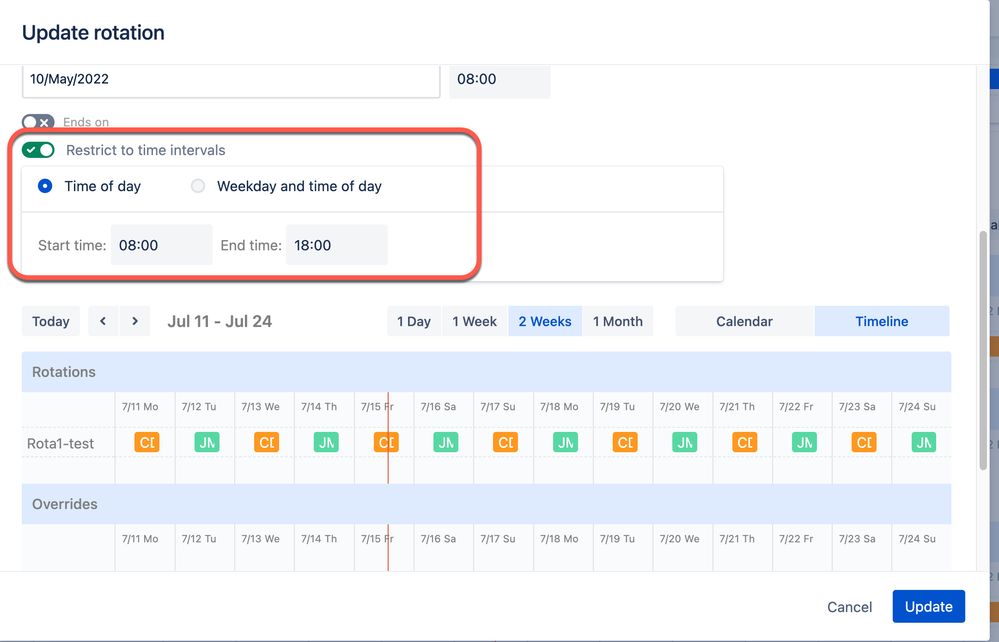The height and width of the screenshot is (642, 999).
Task: Open the CD shift on 7/21 Th
Action: [x=745, y=442]
